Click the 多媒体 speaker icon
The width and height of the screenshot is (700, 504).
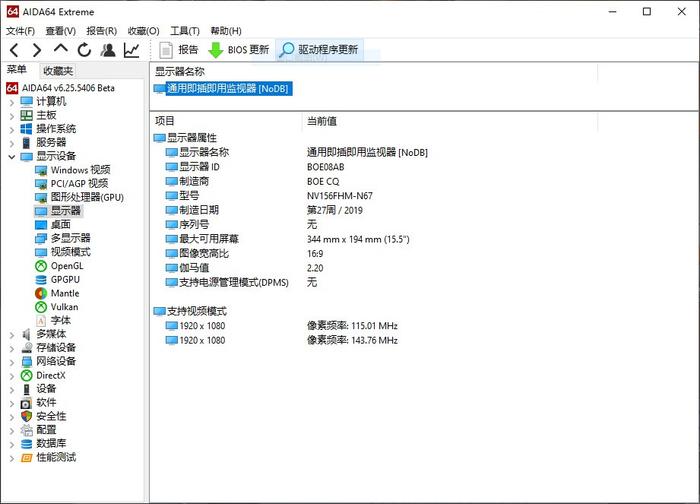pyautogui.click(x=26, y=334)
